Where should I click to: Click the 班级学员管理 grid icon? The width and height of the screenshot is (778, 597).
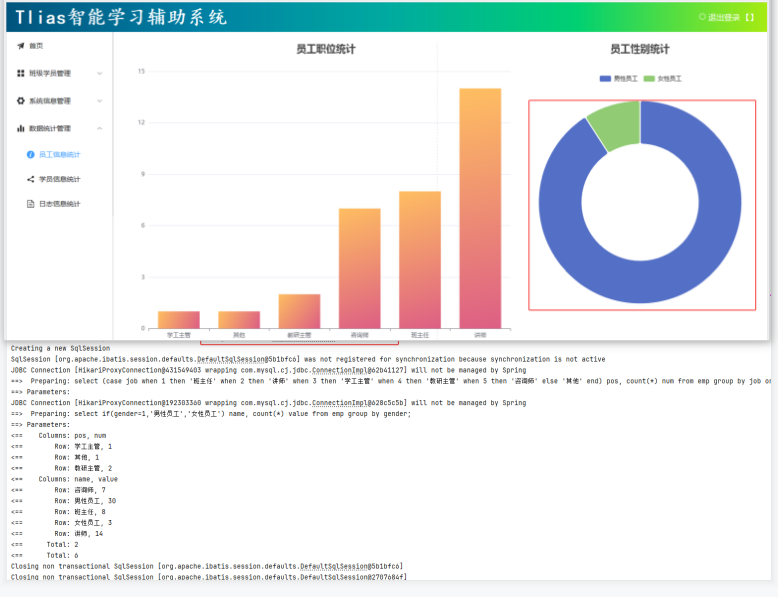[20, 73]
